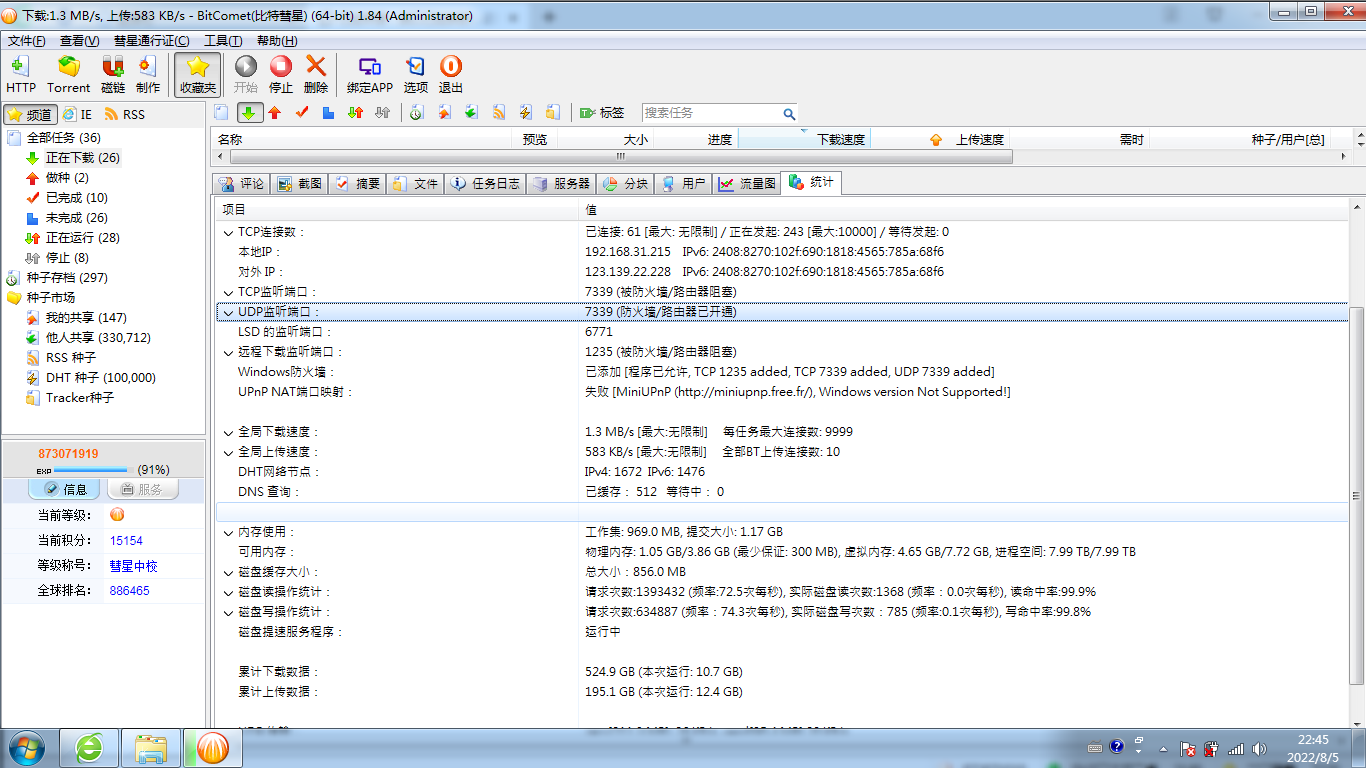This screenshot has height=768, width=1366.
Task: Click the task list horizontal scrollbar
Action: pyautogui.click(x=620, y=157)
